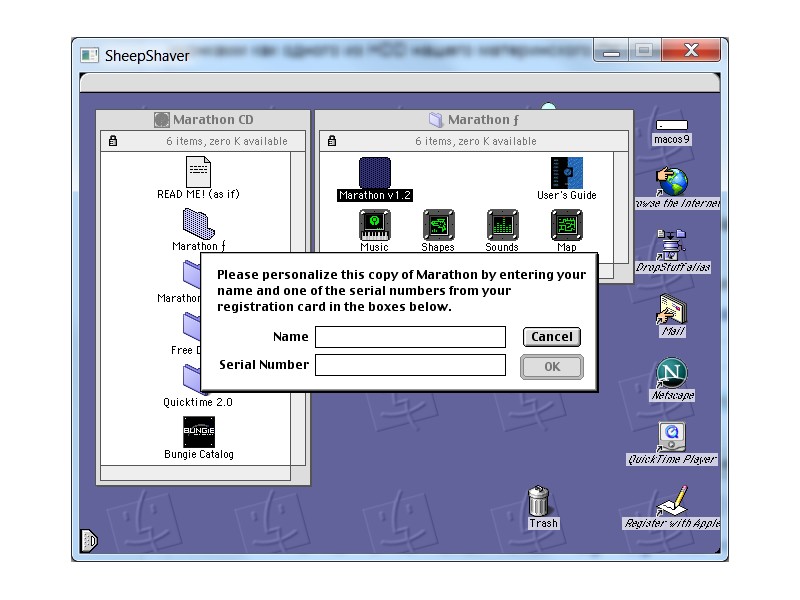Viewport: 800px width, 600px height.
Task: Click the "6 items, zero K available" text in Marathon ƒ
Action: [476, 141]
